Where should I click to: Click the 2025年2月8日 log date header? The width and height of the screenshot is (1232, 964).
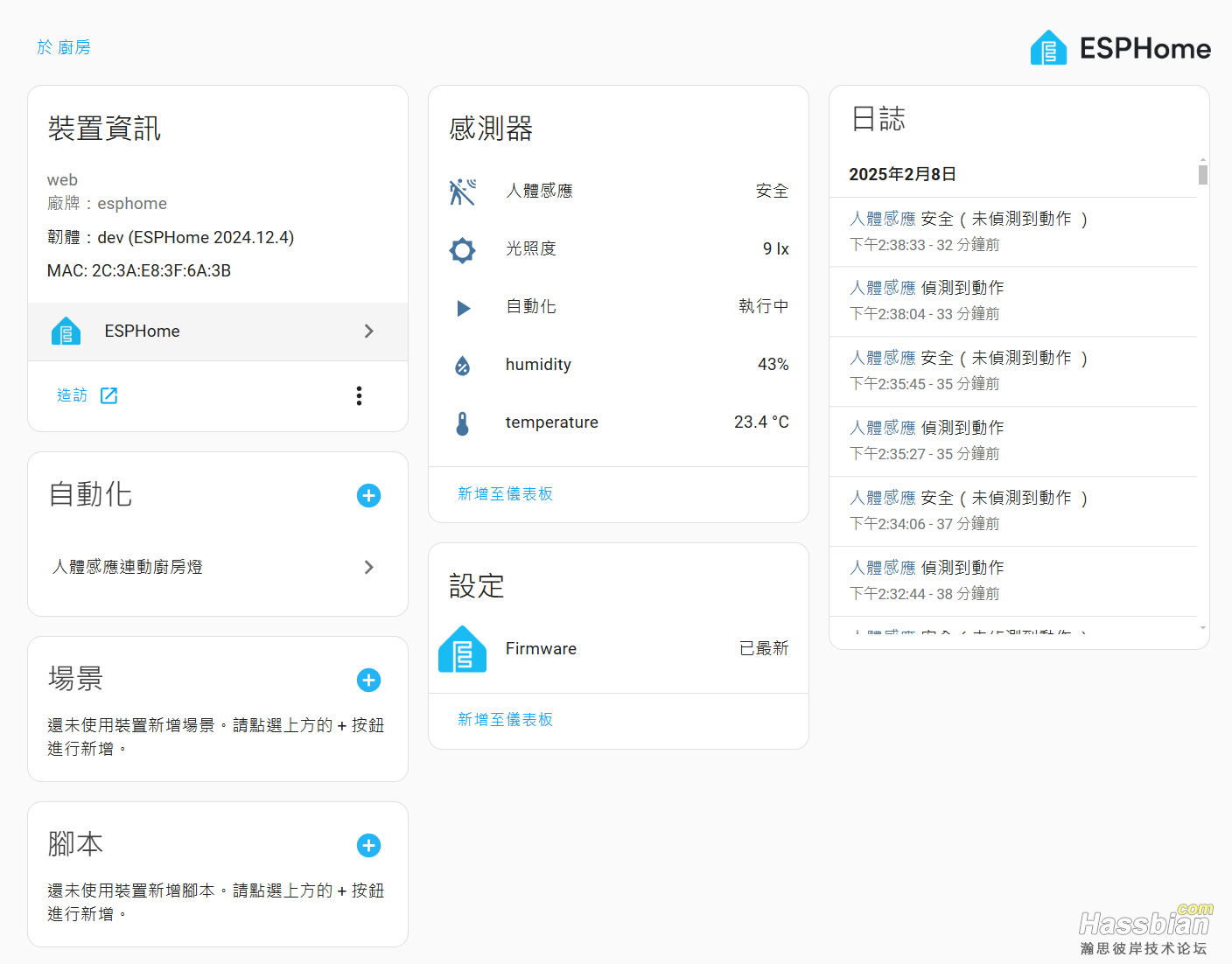tap(902, 175)
